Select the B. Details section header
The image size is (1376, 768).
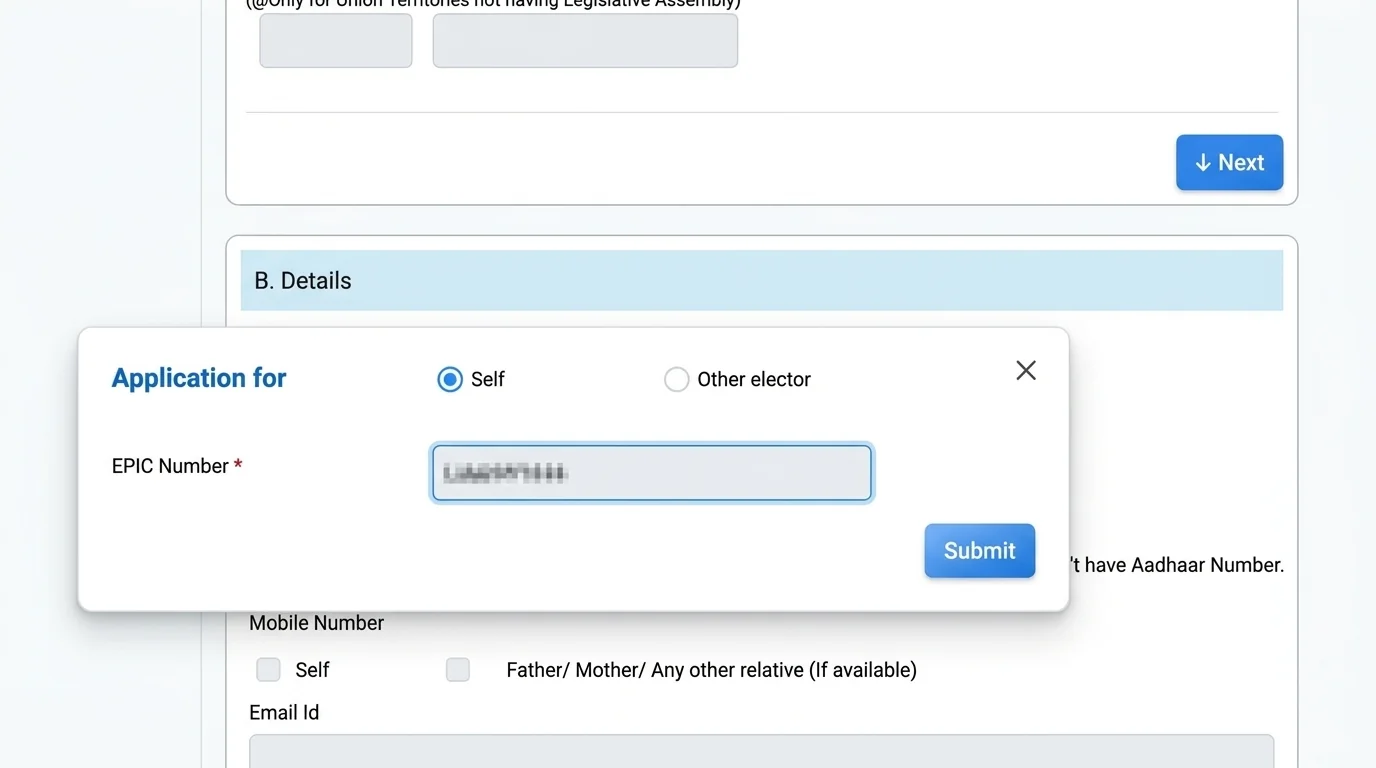(x=762, y=281)
